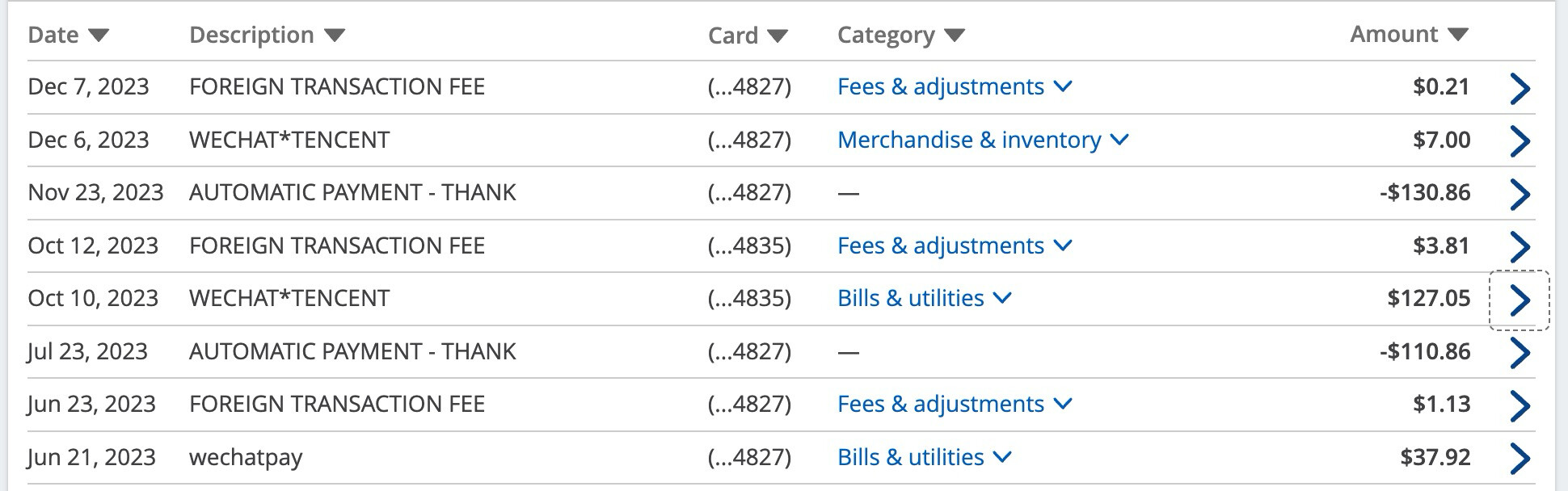Sort transactions by Card column
Viewport: 1568px width, 491px height.
(x=748, y=35)
